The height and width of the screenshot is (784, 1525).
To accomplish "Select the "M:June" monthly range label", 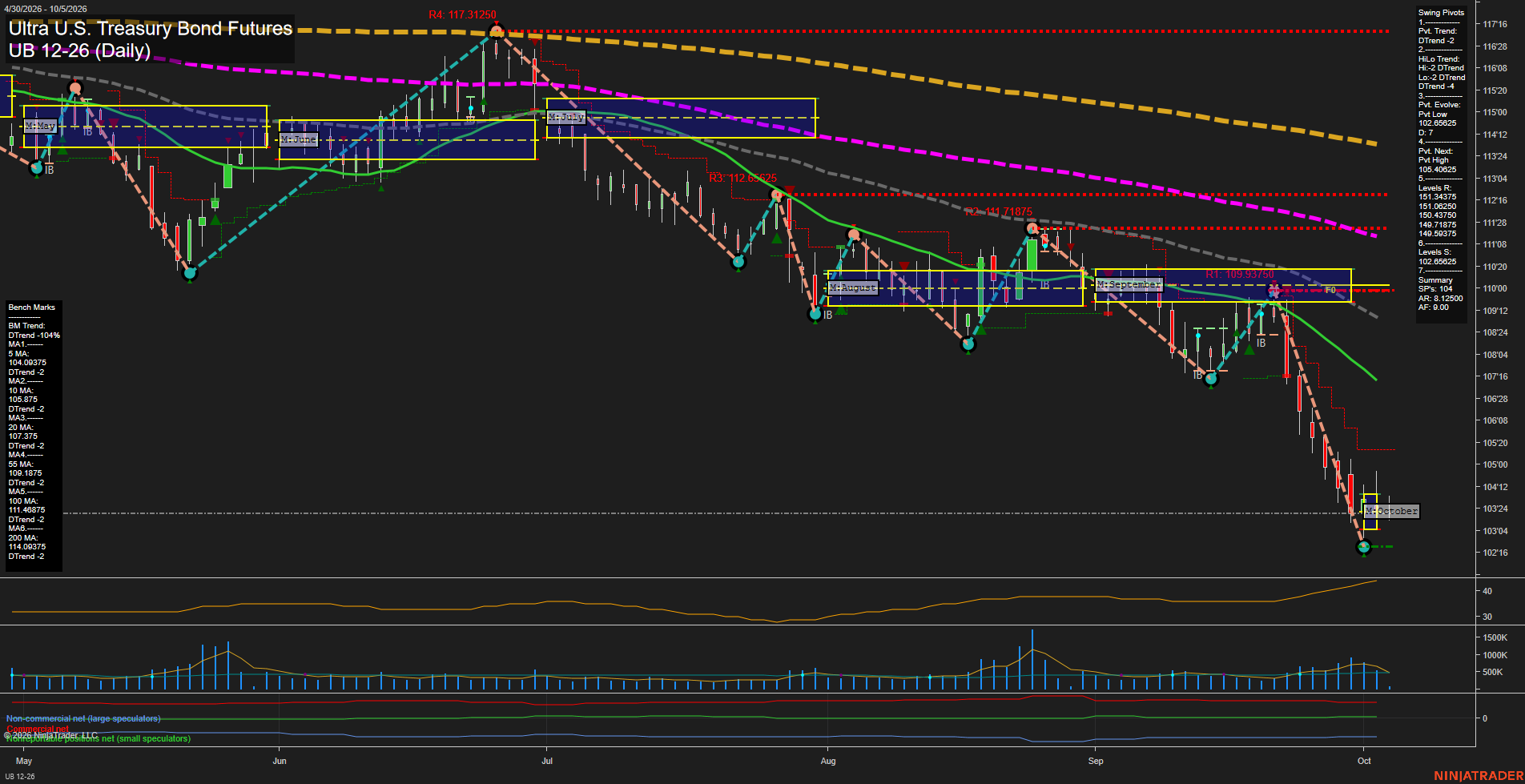I will [299, 139].
